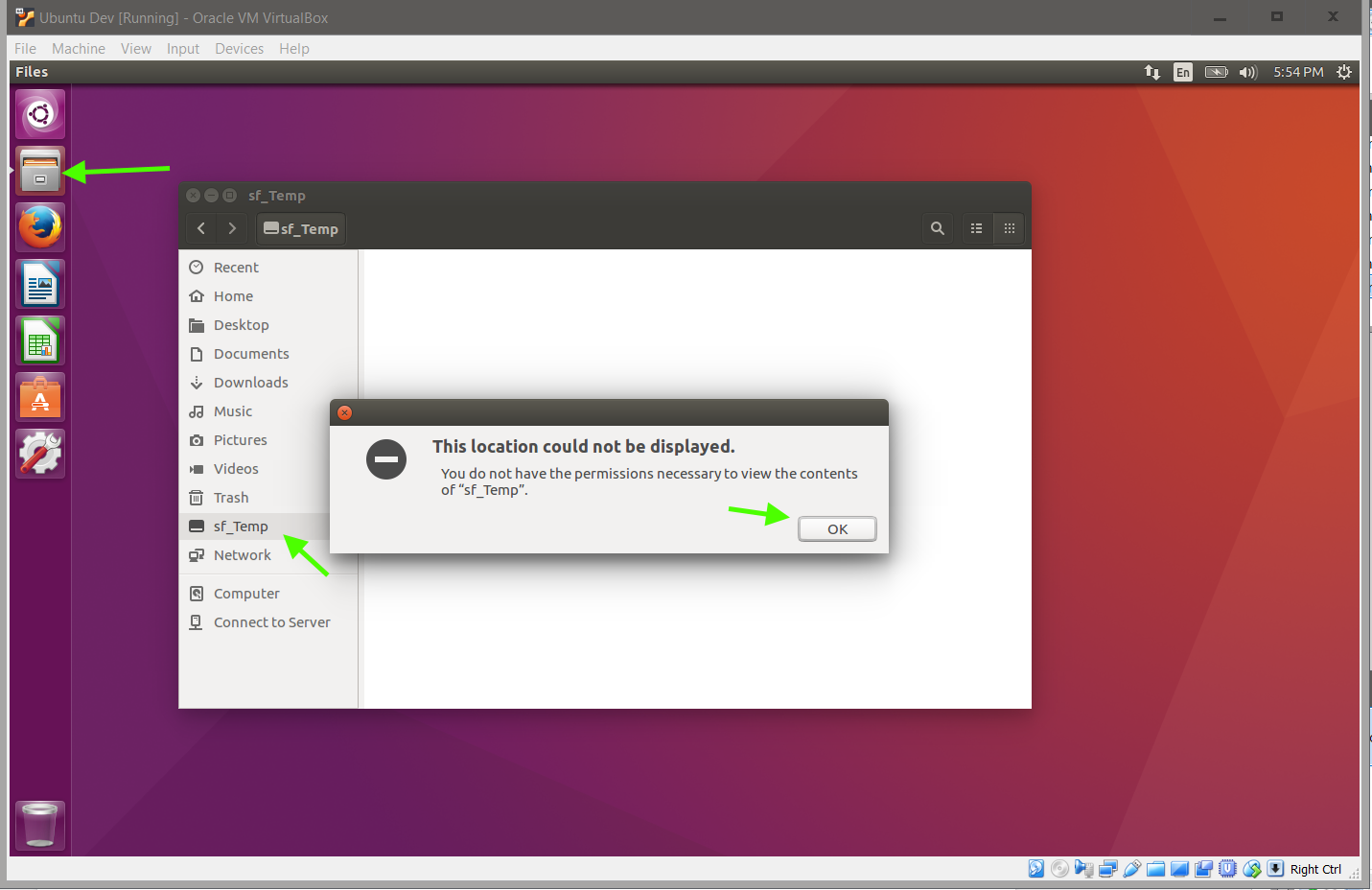The image size is (1372, 890).
Task: Open Documents in the Files sidebar
Action: (x=268, y=354)
